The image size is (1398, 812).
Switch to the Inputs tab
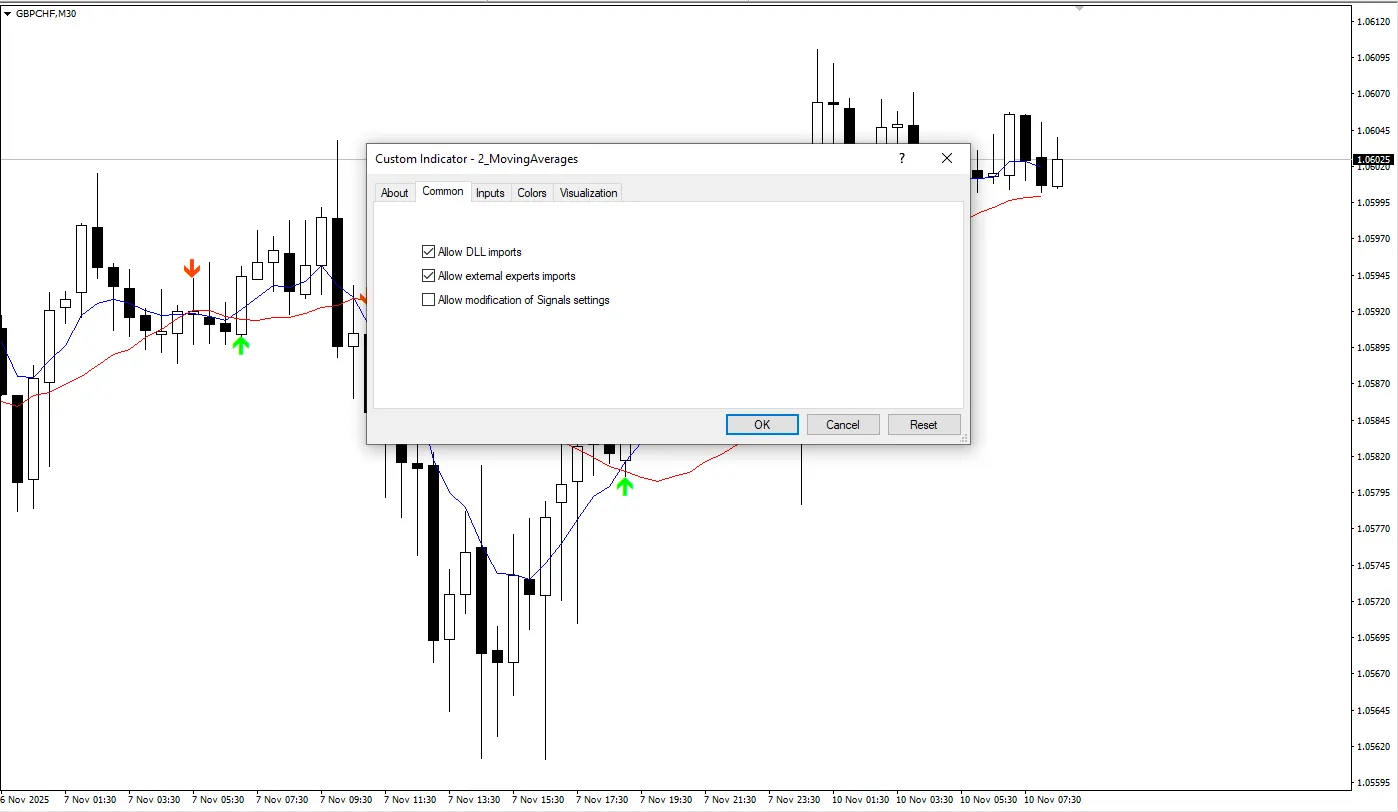490,193
